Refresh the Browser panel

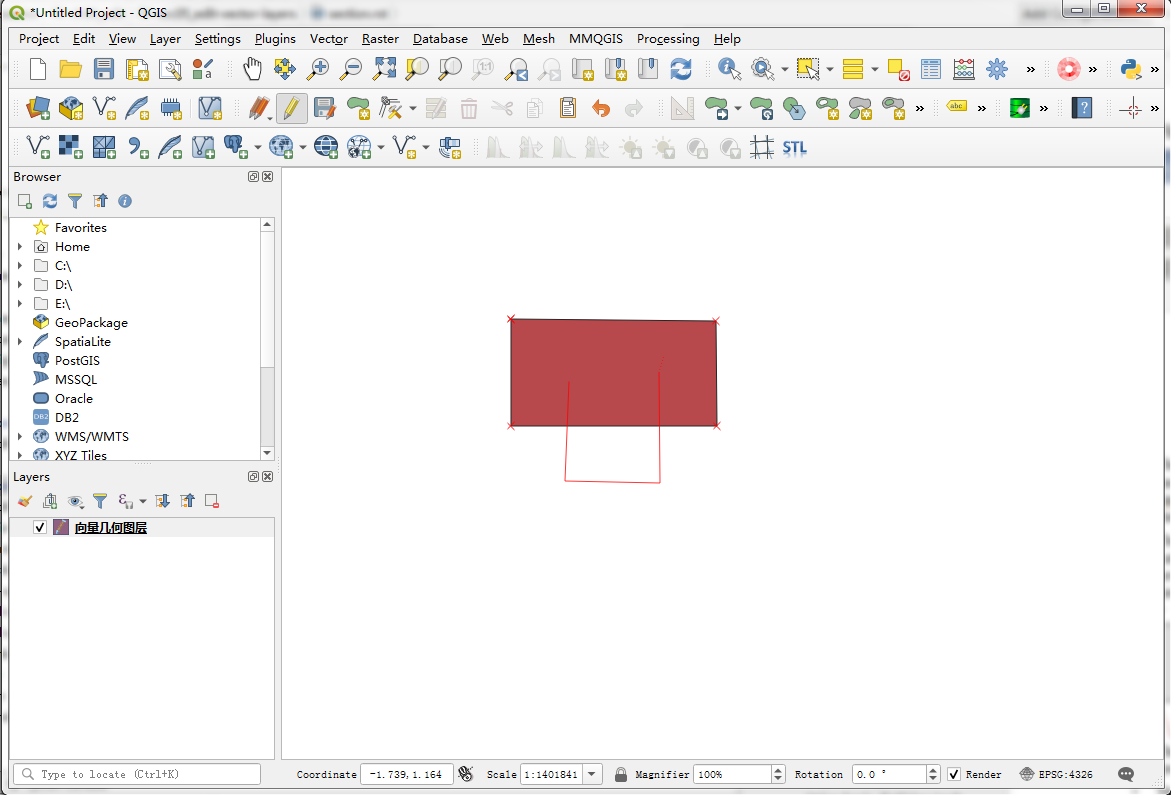pyautogui.click(x=50, y=201)
